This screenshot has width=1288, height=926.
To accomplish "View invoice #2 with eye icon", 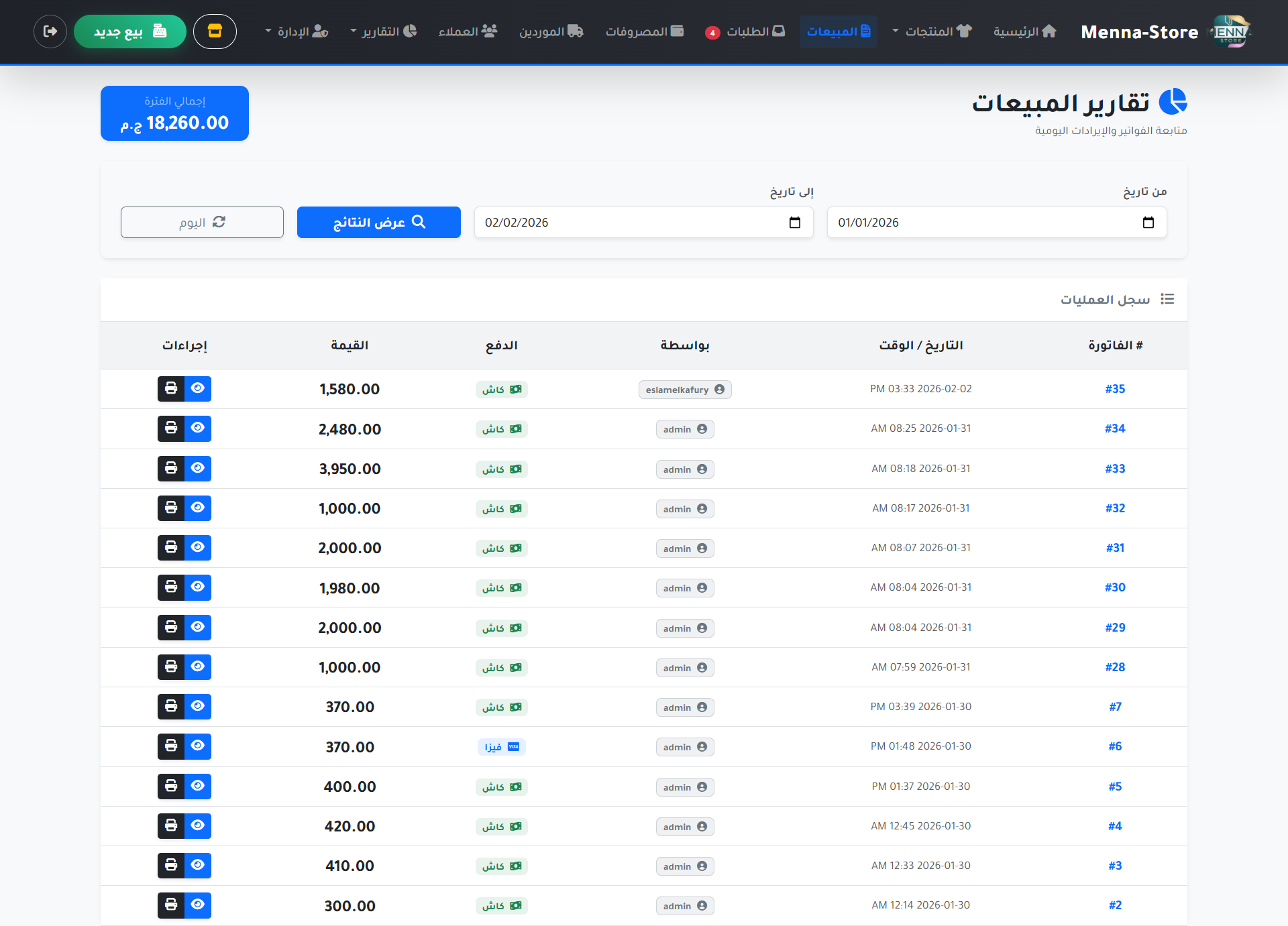I will point(198,905).
